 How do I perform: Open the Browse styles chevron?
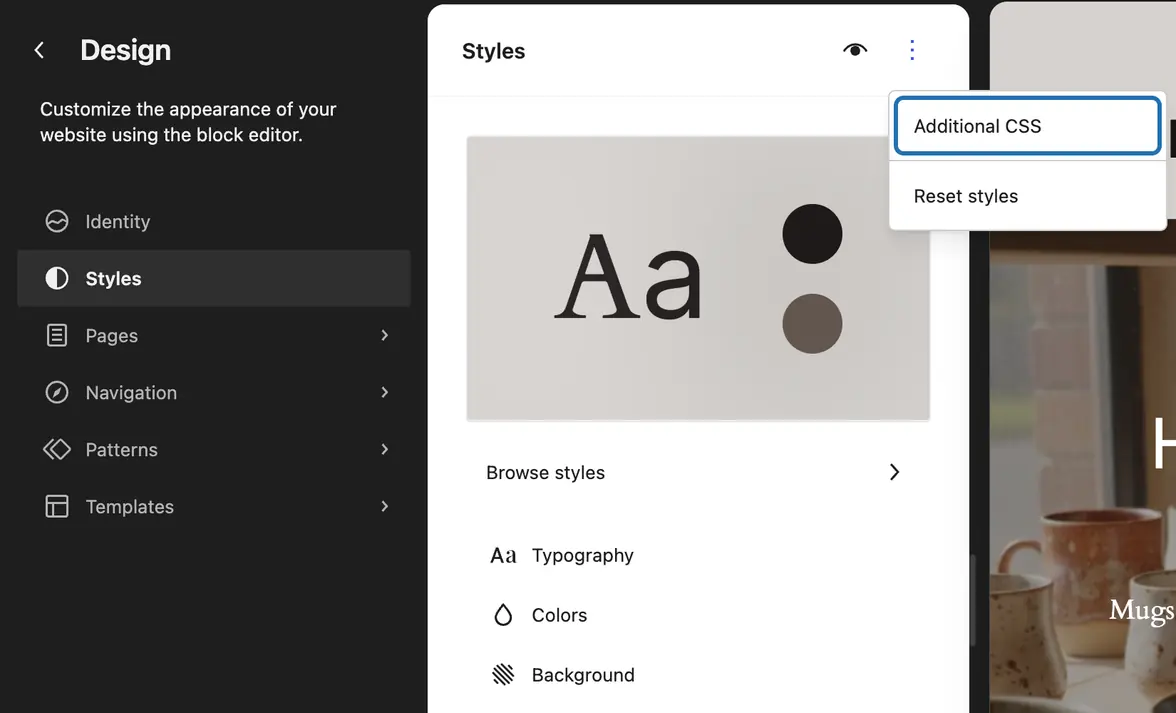point(894,472)
